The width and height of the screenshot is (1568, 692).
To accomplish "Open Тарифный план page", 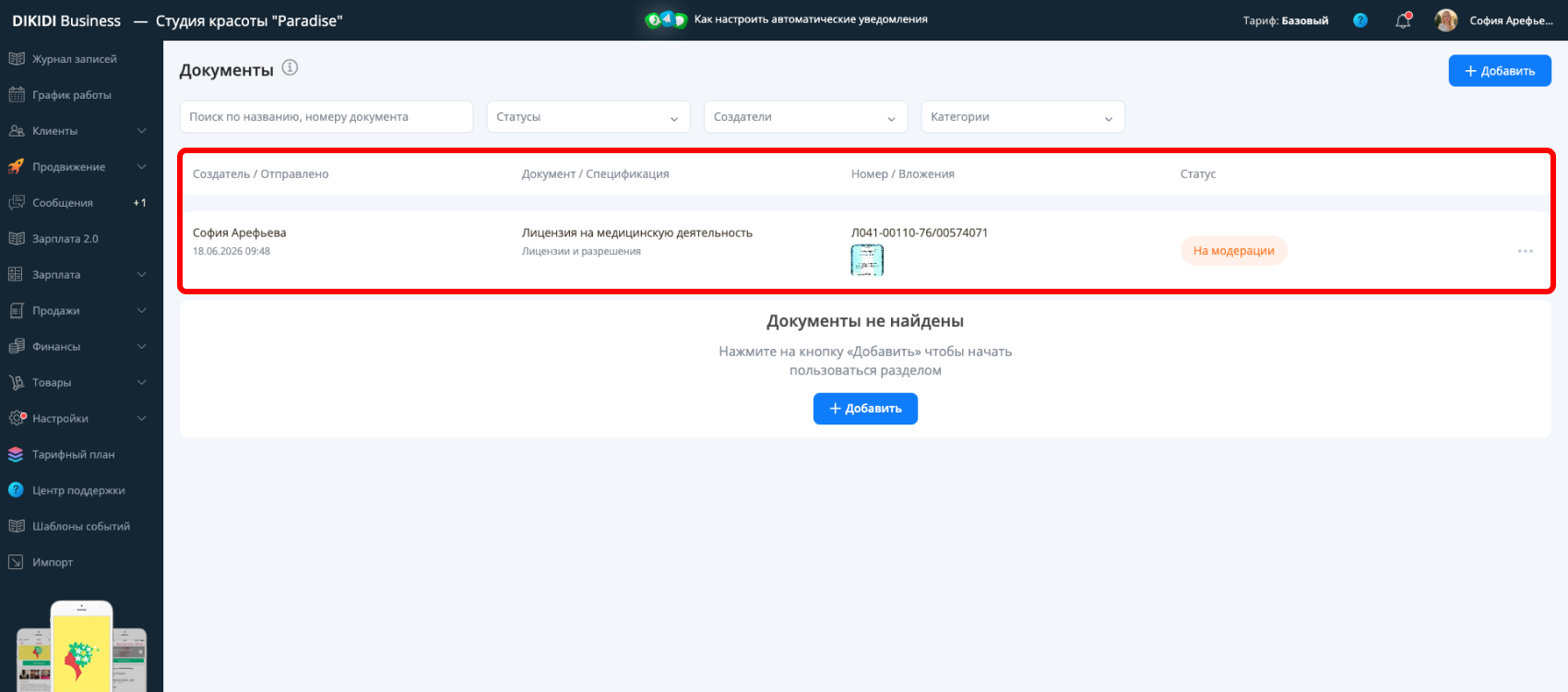I will click(74, 455).
